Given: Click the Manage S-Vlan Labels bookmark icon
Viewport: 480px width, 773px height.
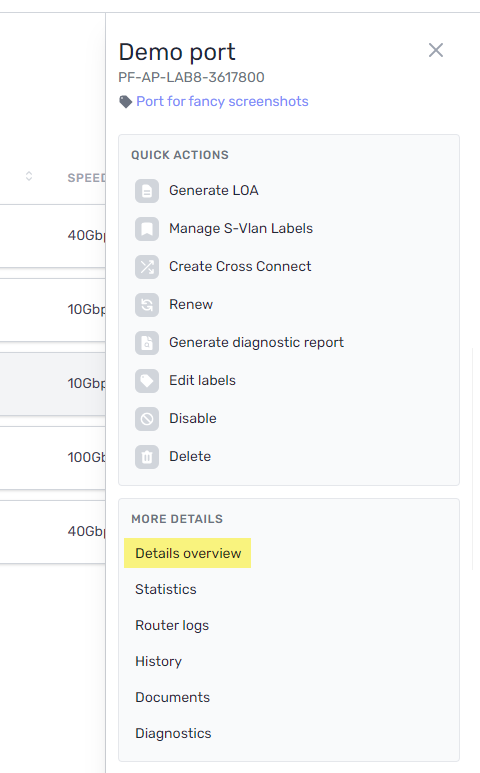Looking at the screenshot, I should [147, 229].
